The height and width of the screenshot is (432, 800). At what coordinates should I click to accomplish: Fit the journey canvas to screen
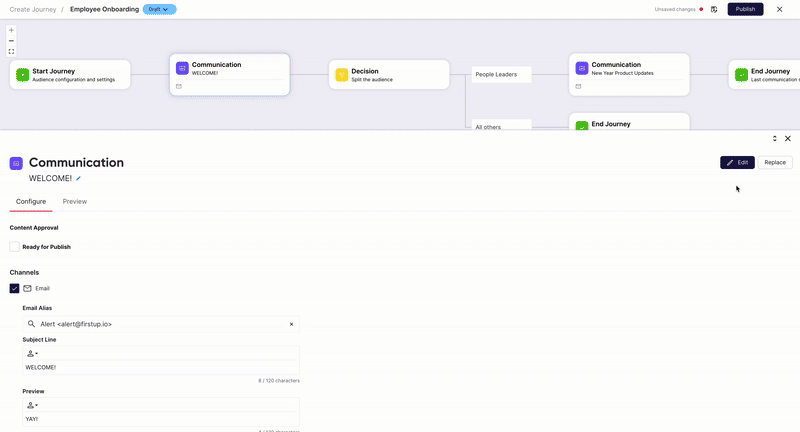tap(11, 52)
